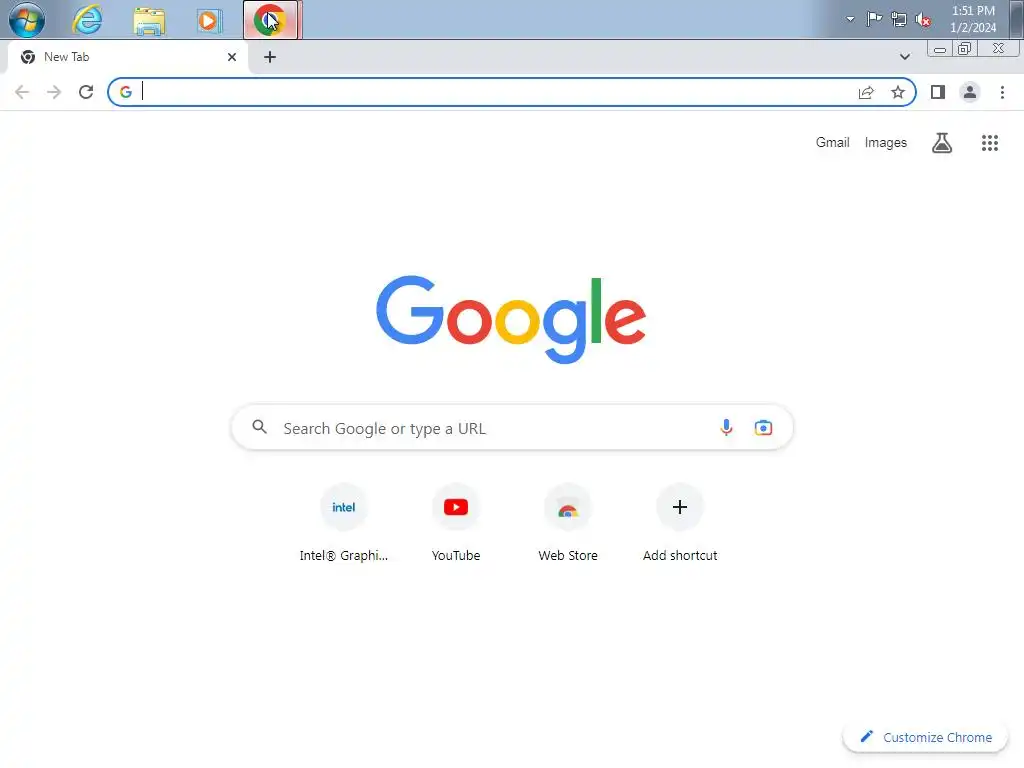
Task: Start voice search with microphone icon
Action: [726, 428]
